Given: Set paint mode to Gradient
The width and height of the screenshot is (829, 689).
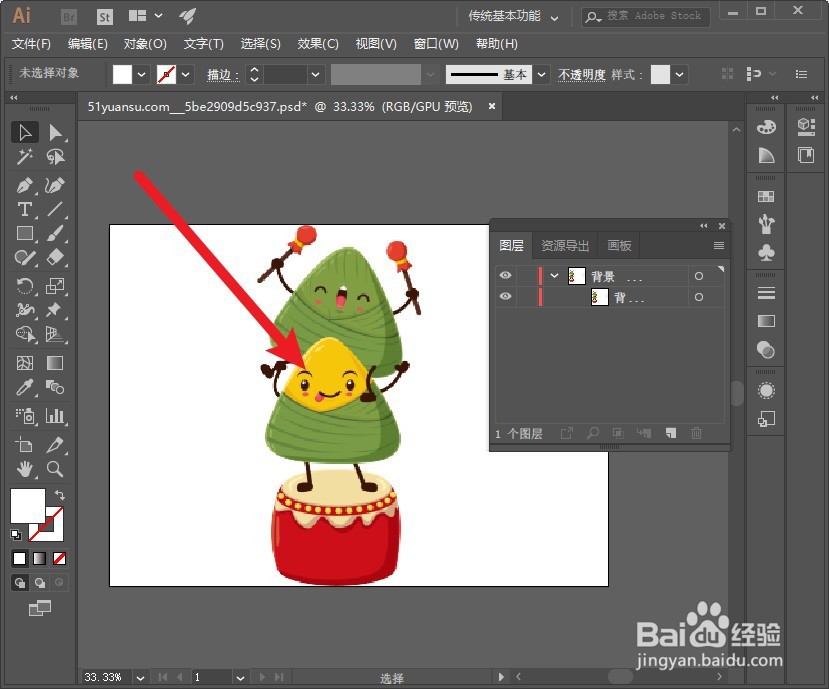Looking at the screenshot, I should click(40, 558).
